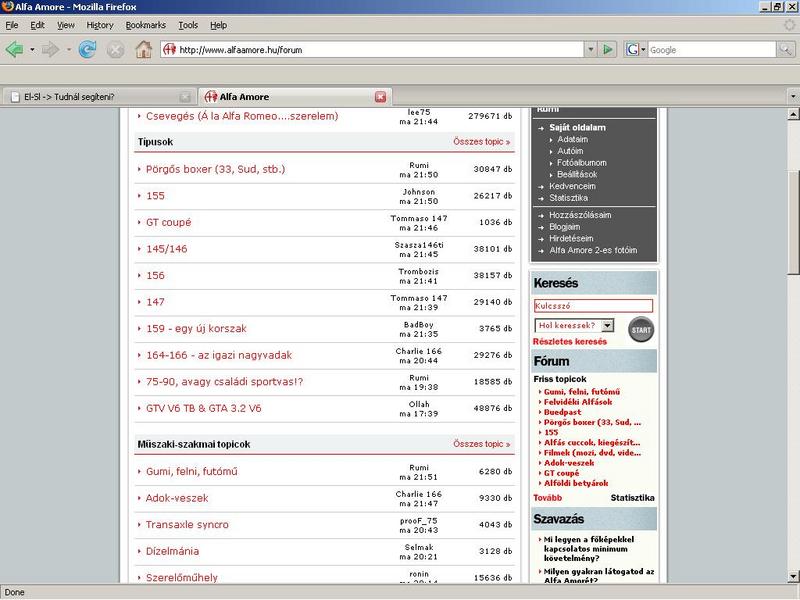Open the Autóim sidebar link
Image resolution: width=800 pixels, height=600 pixels.
[570, 151]
